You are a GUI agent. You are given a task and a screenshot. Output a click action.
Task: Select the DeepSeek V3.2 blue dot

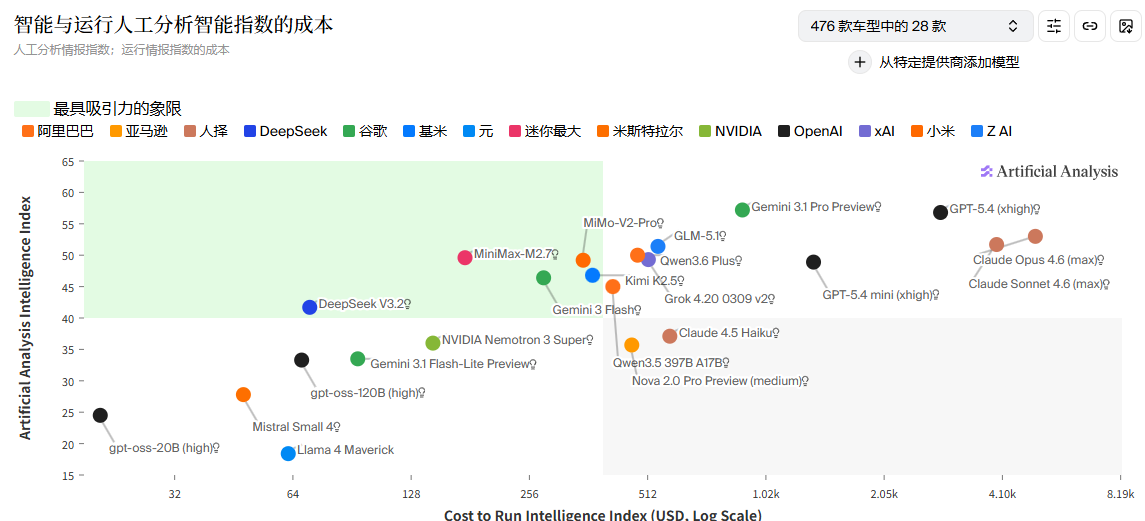tap(310, 307)
